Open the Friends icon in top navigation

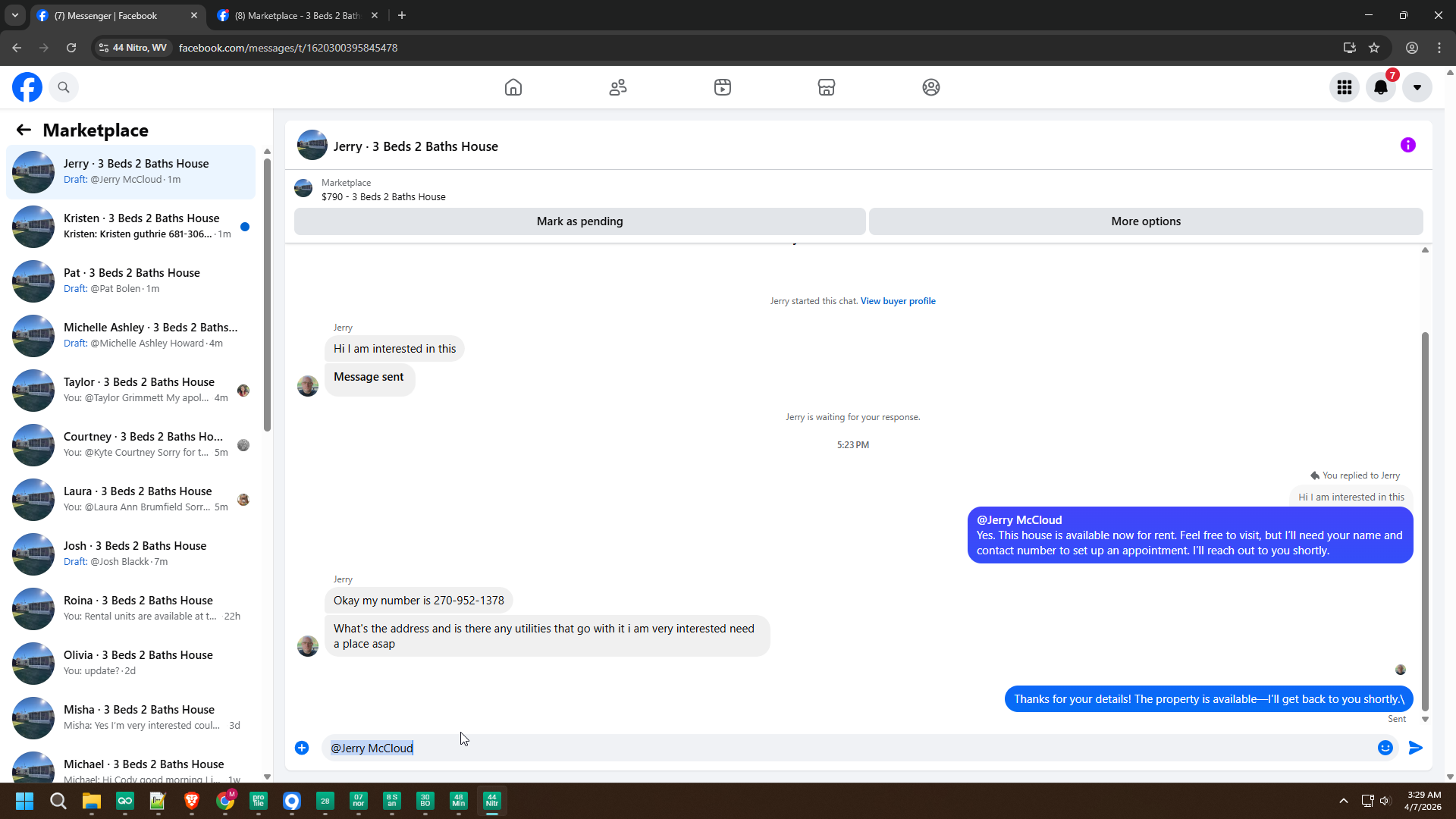coord(618,87)
